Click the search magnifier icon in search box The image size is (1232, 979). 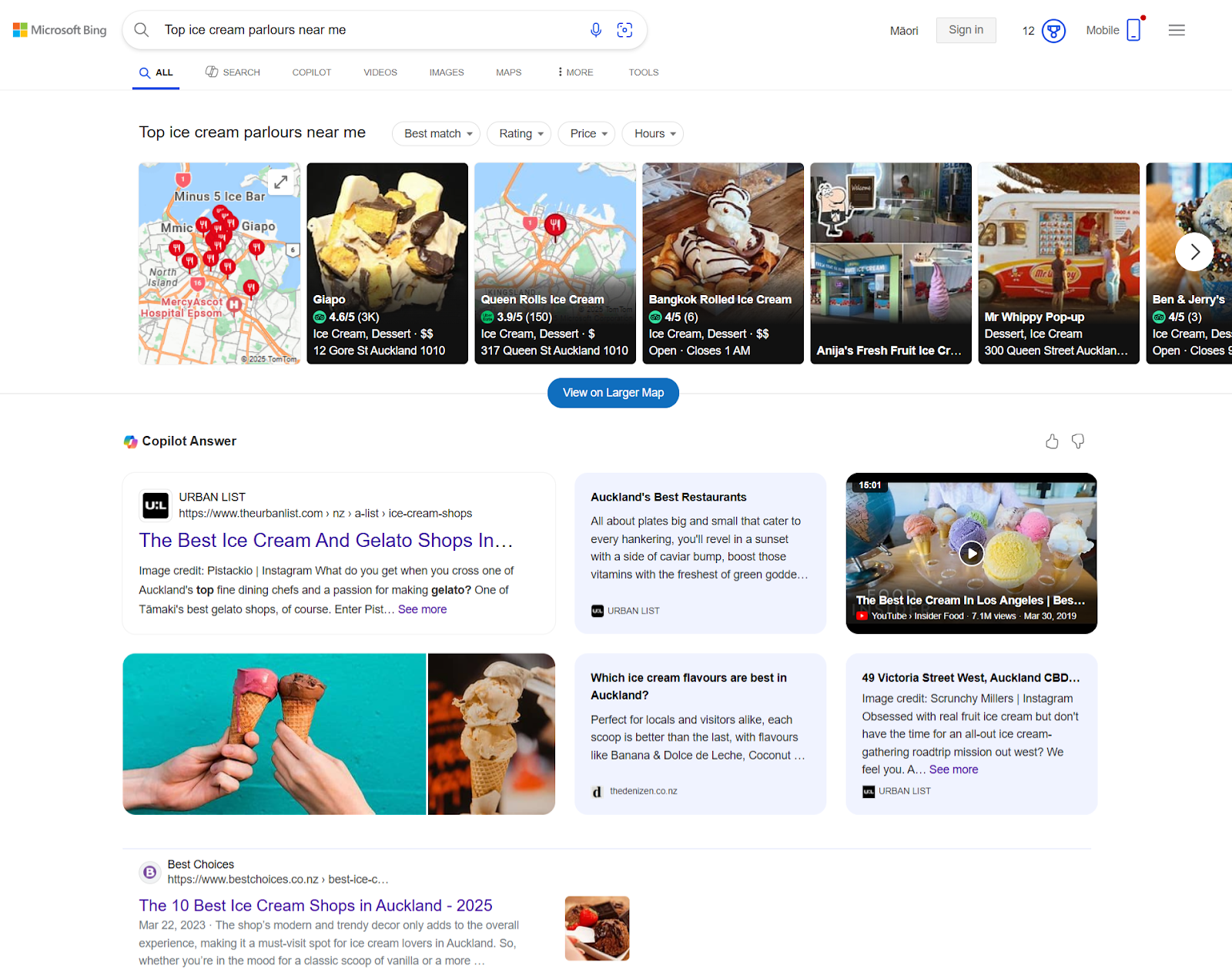[142, 30]
